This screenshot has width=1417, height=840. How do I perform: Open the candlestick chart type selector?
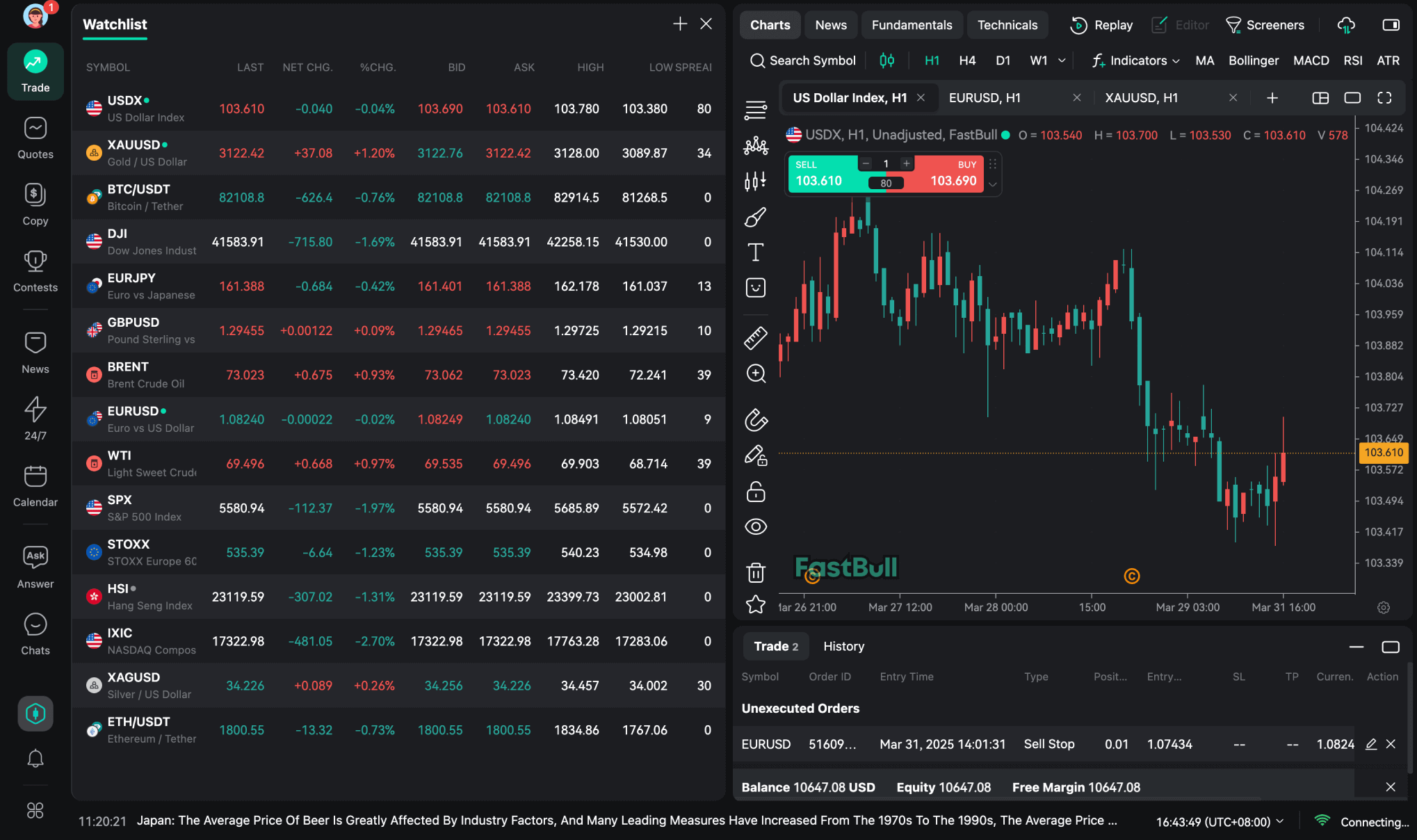click(886, 60)
